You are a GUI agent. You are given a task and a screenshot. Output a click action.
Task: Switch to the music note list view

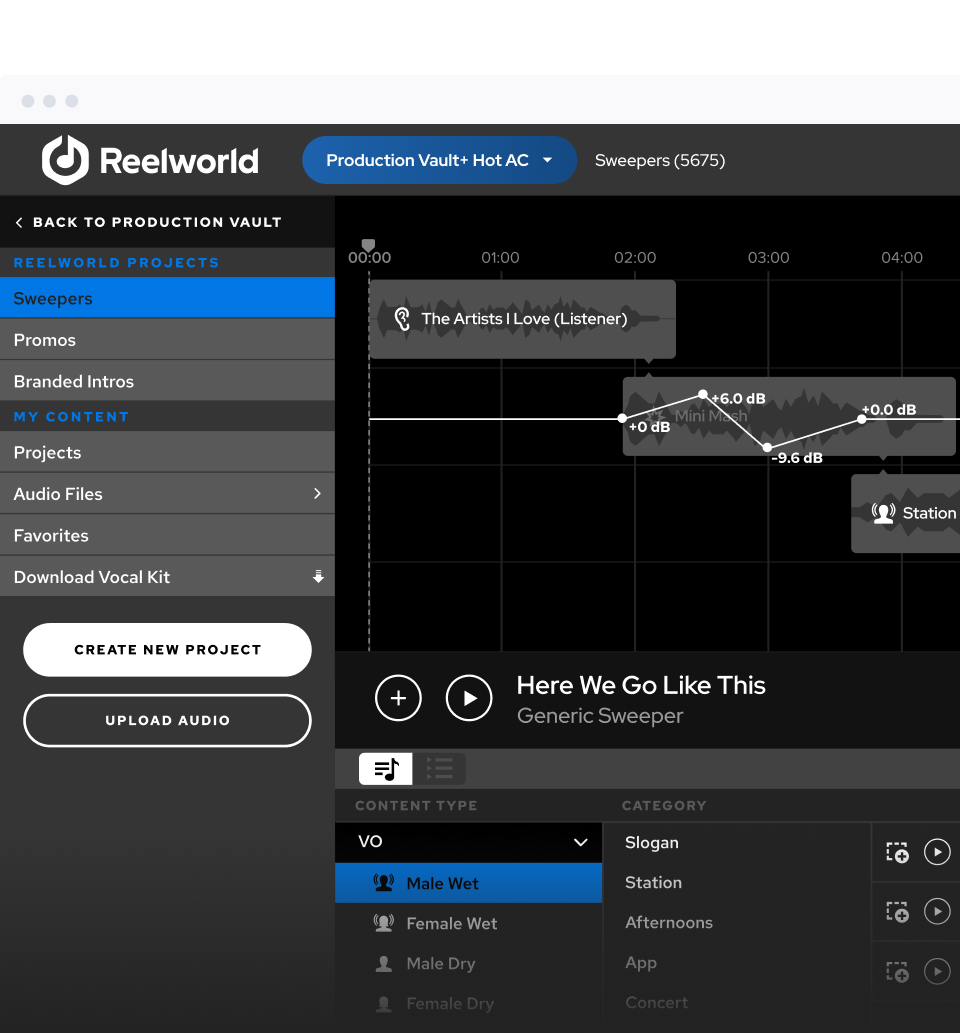point(386,768)
